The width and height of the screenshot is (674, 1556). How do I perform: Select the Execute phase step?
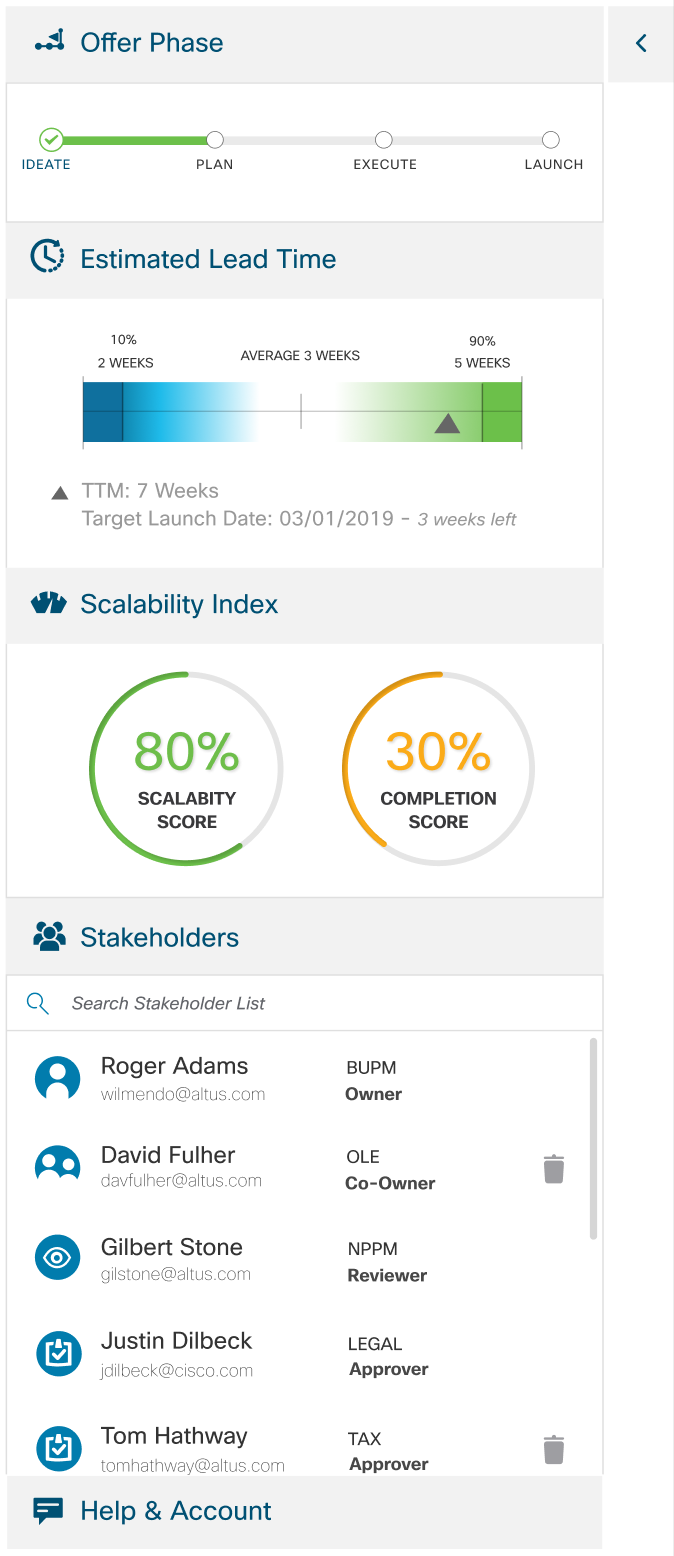tap(384, 141)
